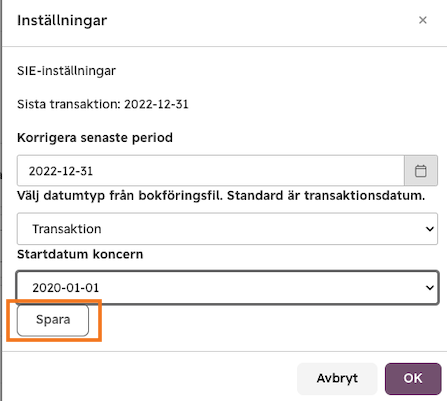Screen dimensions: 447x401
Task: Select the SIE-inställningar heading text
Action: [x=66, y=71]
